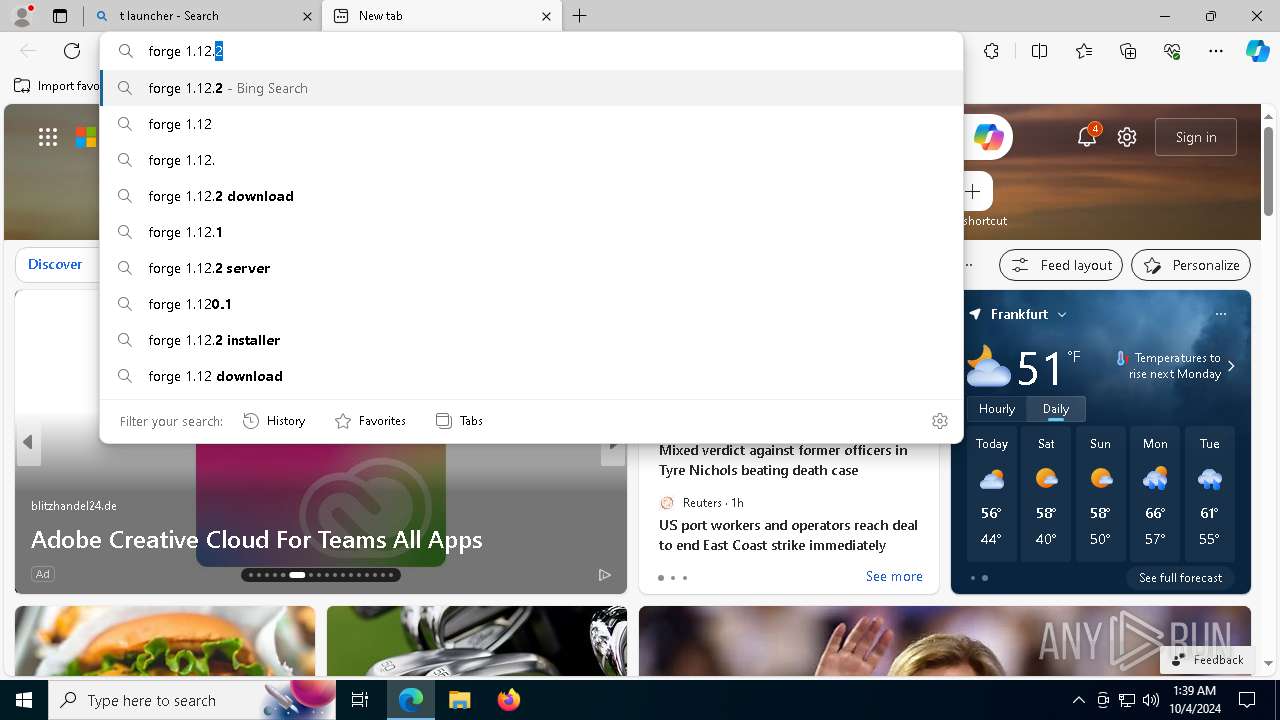Open the Feed layout options
1280x720 pixels.
coord(1061,265)
